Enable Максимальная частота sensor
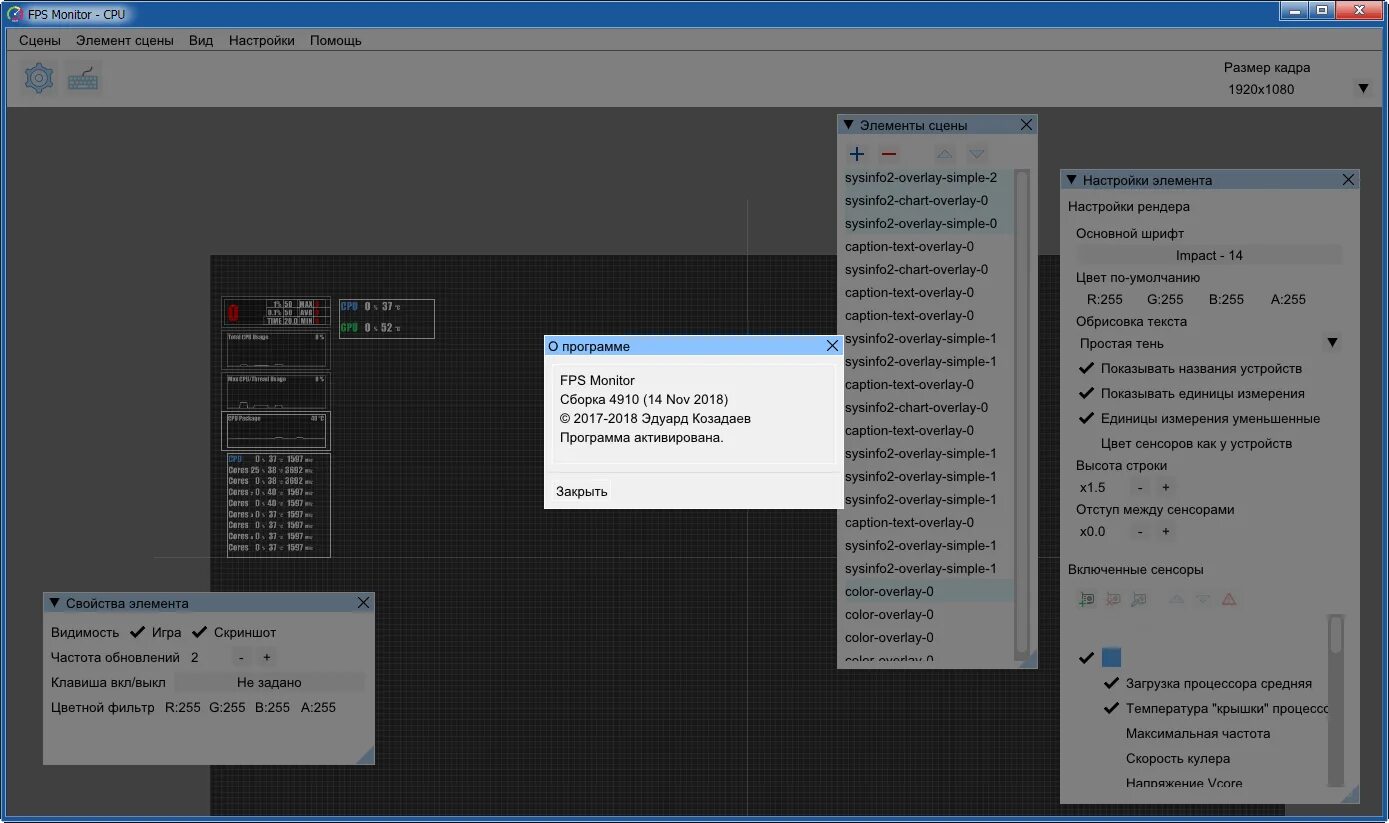This screenshot has width=1389, height=823. point(1111,733)
